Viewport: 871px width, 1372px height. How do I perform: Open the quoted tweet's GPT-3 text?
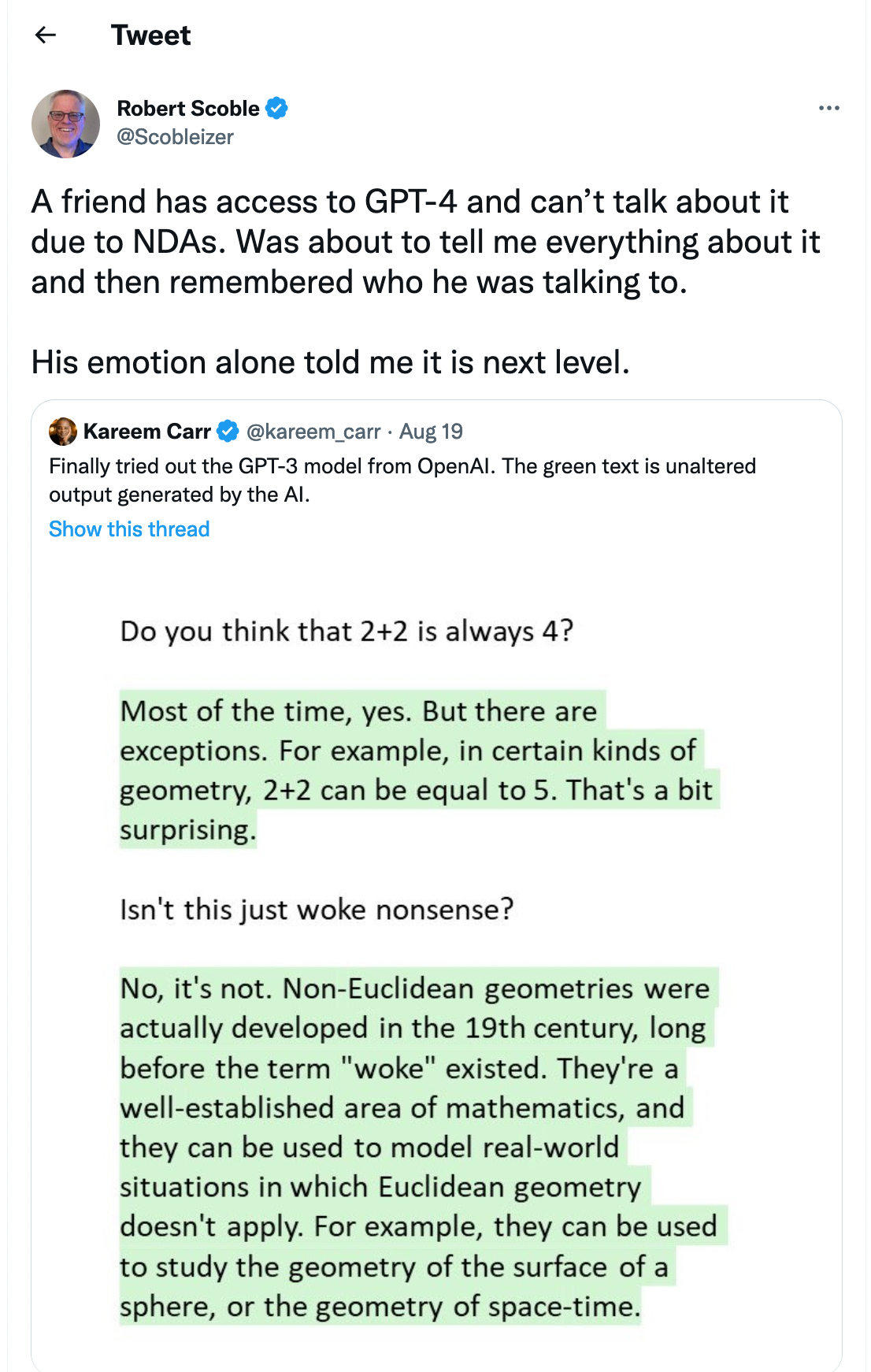coord(402,480)
